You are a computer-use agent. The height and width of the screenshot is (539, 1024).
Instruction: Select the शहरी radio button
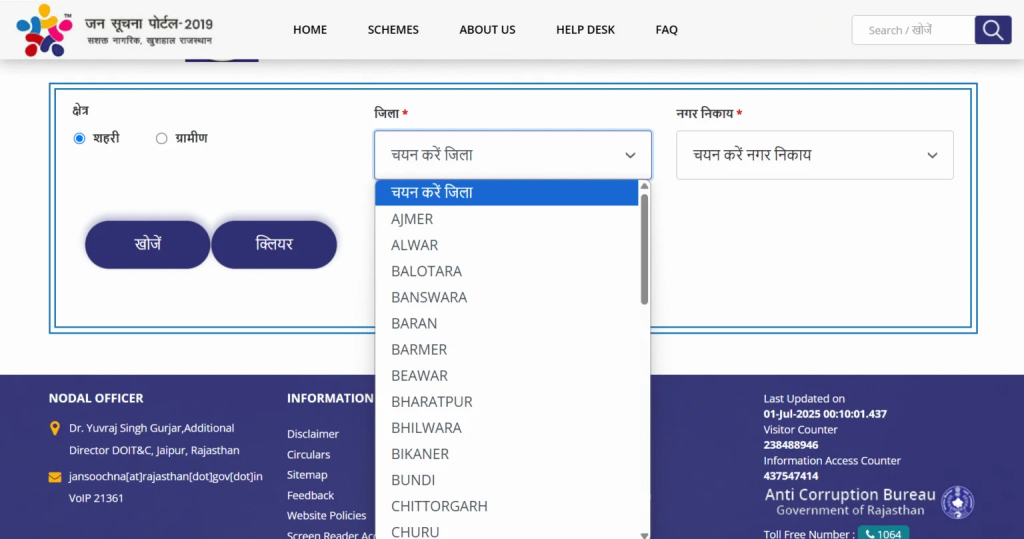(x=80, y=139)
